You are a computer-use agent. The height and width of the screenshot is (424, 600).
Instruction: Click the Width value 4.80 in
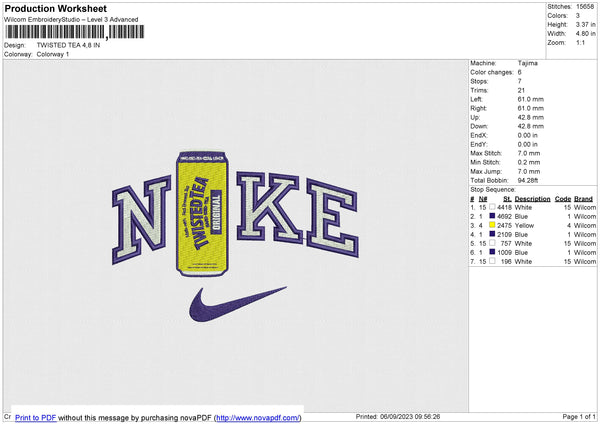click(x=585, y=34)
